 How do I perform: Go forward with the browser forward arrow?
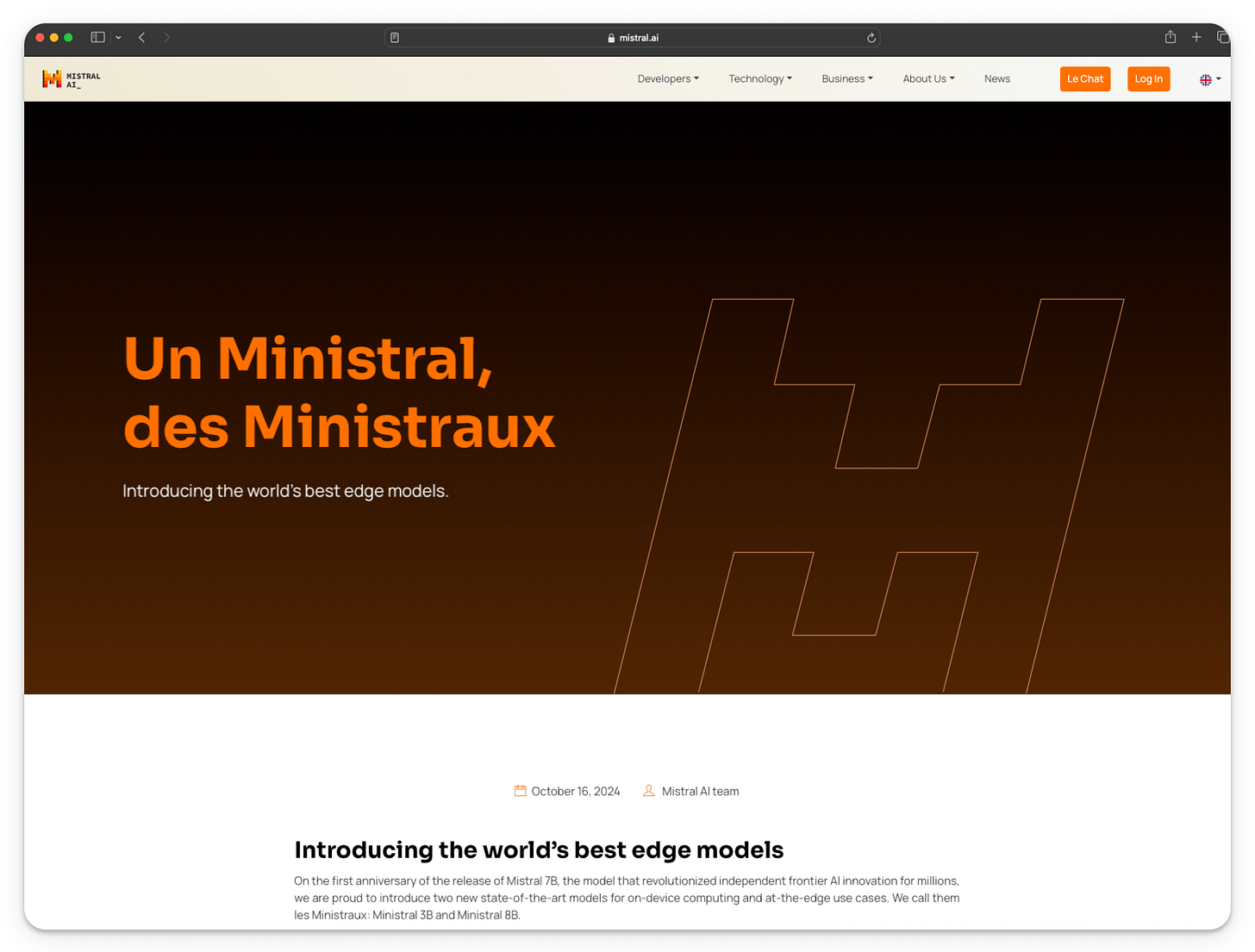[167, 37]
